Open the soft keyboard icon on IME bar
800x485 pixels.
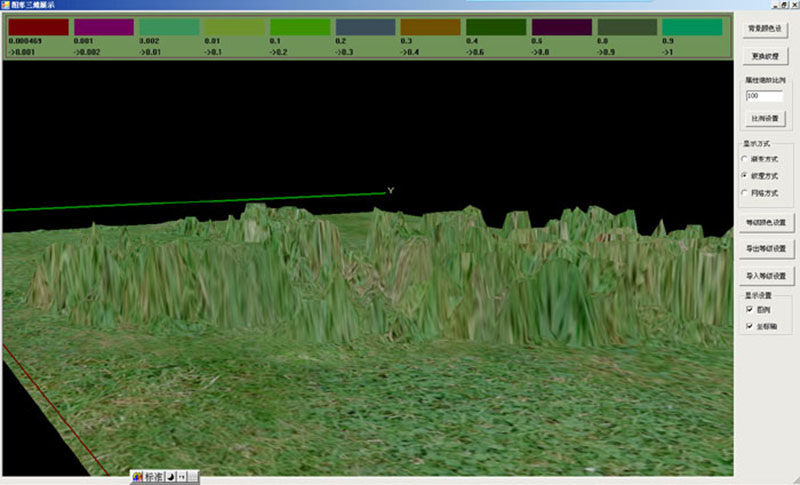click(193, 477)
